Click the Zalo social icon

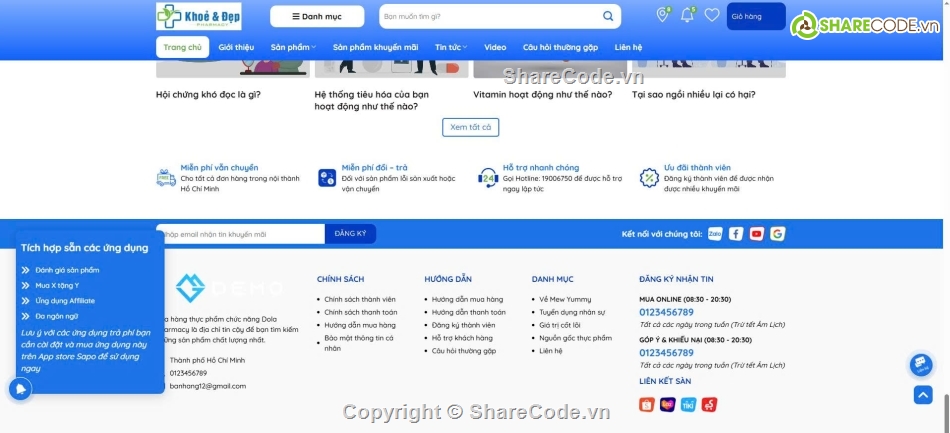point(715,234)
